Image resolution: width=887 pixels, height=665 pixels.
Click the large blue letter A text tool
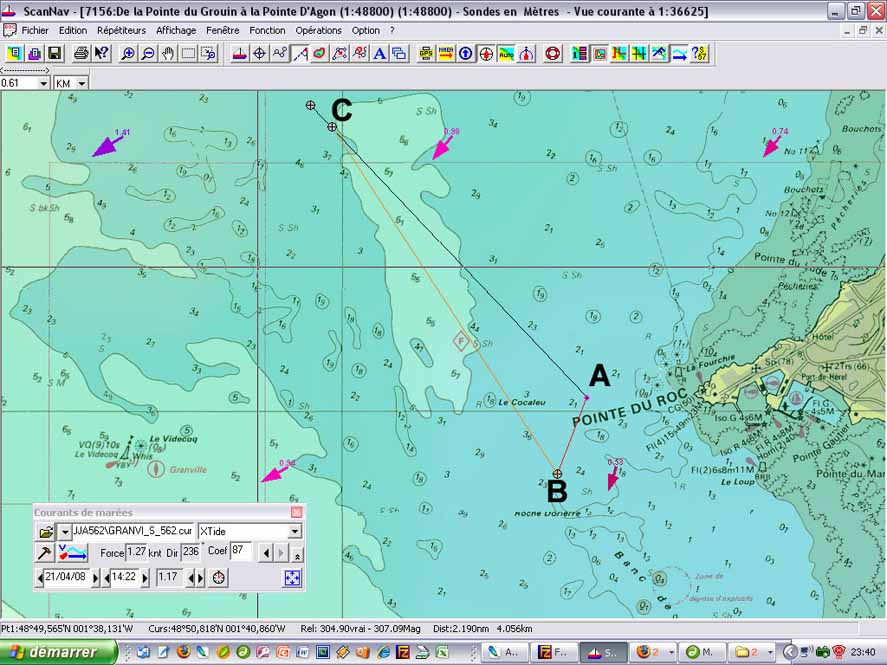pyautogui.click(x=380, y=54)
